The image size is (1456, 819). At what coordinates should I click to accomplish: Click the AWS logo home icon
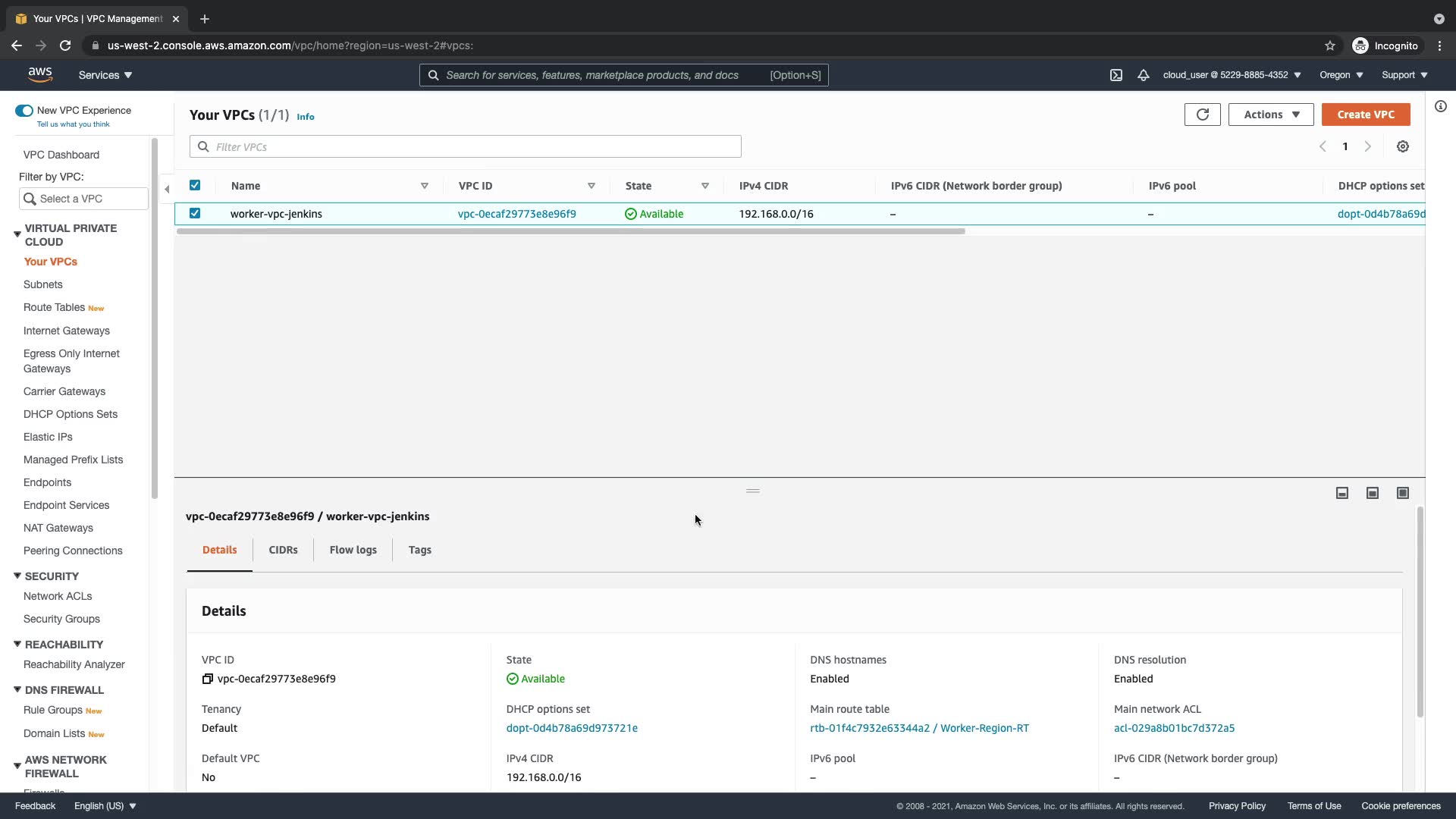pos(40,74)
